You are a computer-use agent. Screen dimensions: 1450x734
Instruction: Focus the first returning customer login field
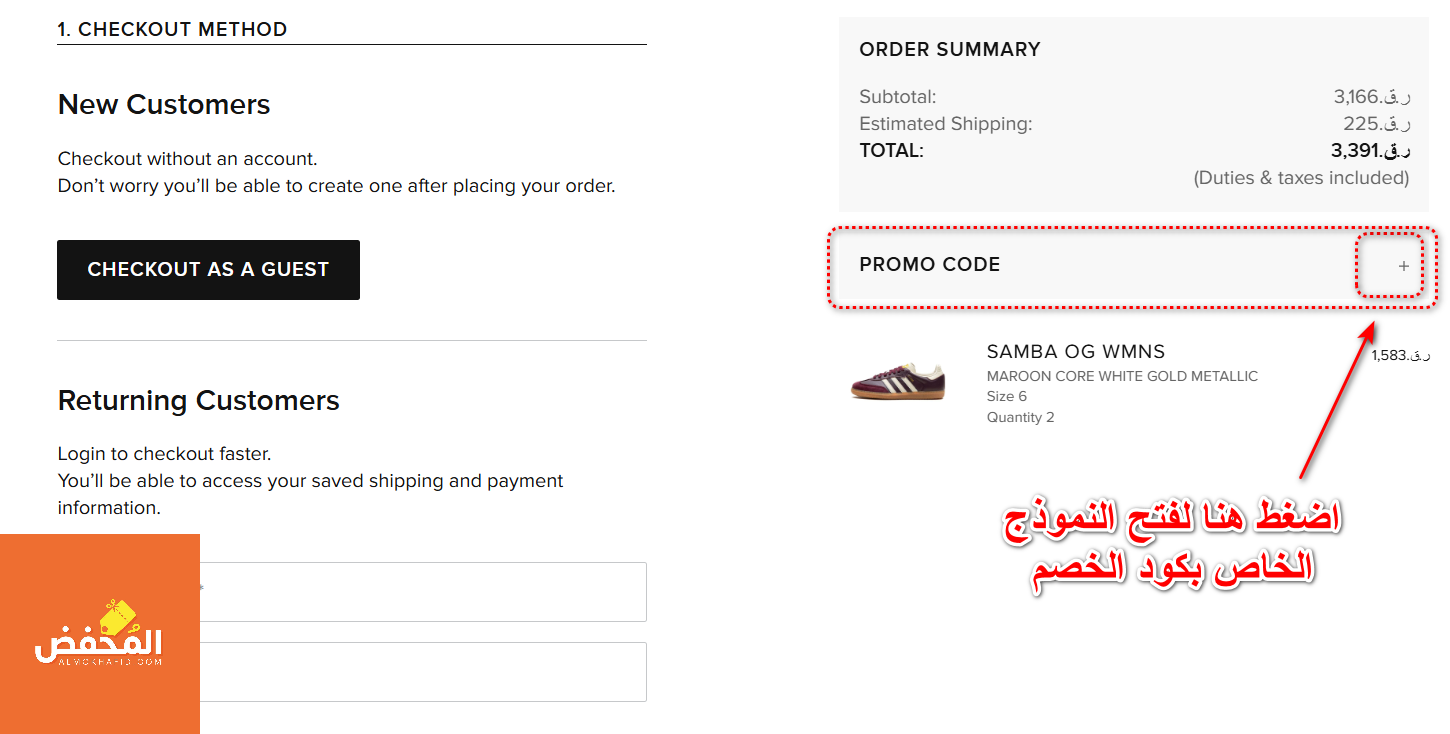pos(423,592)
